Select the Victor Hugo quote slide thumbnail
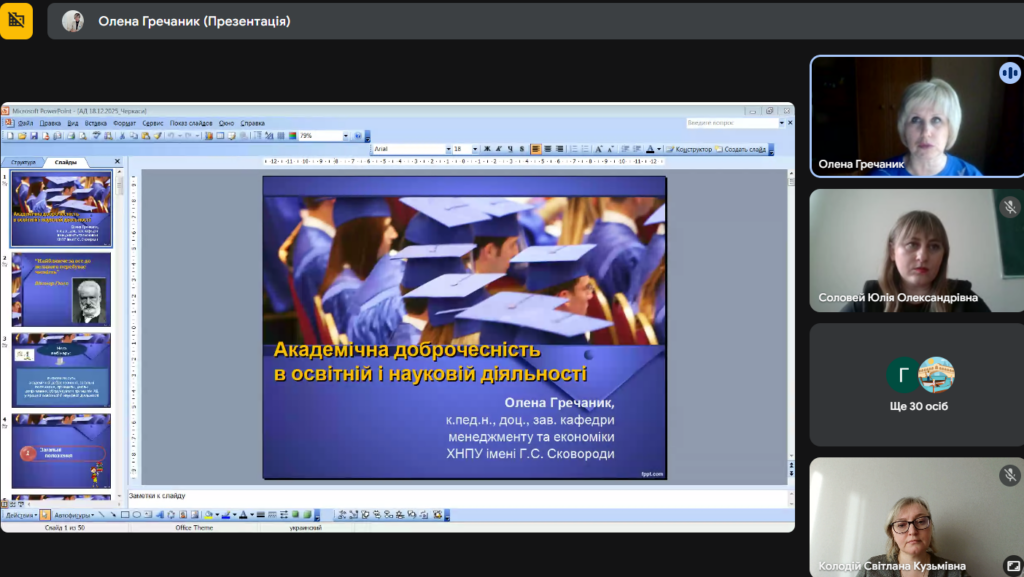 (x=62, y=289)
